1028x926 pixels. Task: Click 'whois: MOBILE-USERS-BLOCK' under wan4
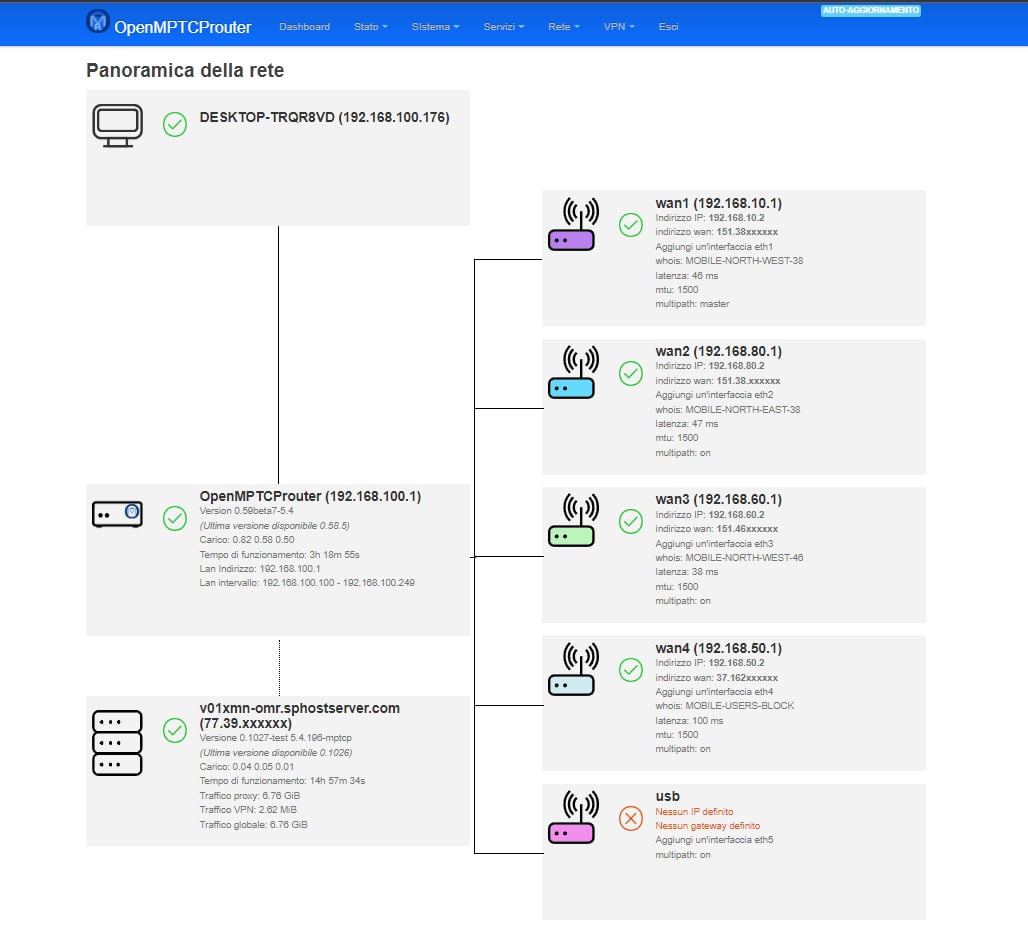coord(724,706)
